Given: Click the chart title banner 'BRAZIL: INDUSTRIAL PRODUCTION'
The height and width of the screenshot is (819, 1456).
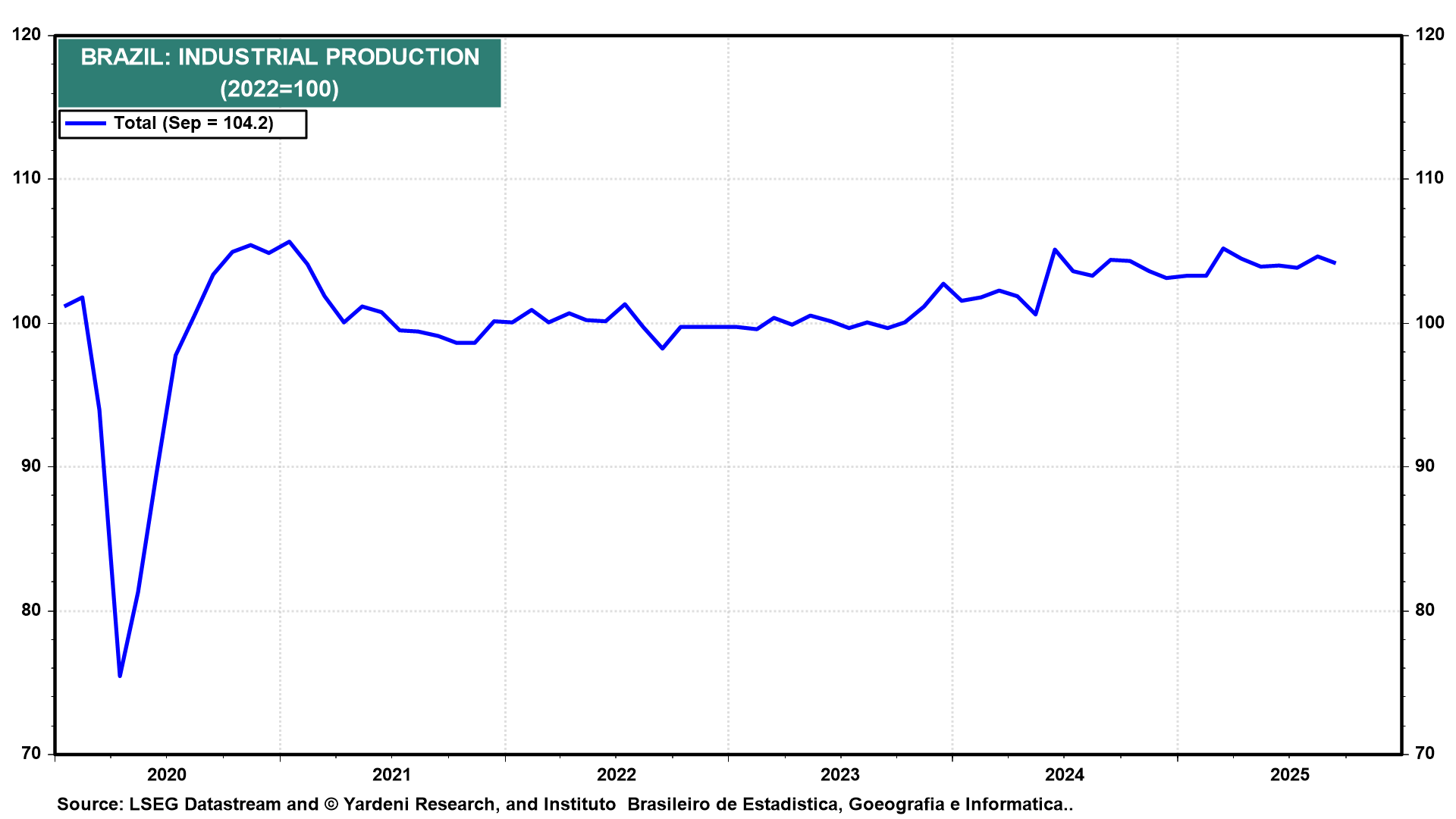Looking at the screenshot, I should pos(280,58).
